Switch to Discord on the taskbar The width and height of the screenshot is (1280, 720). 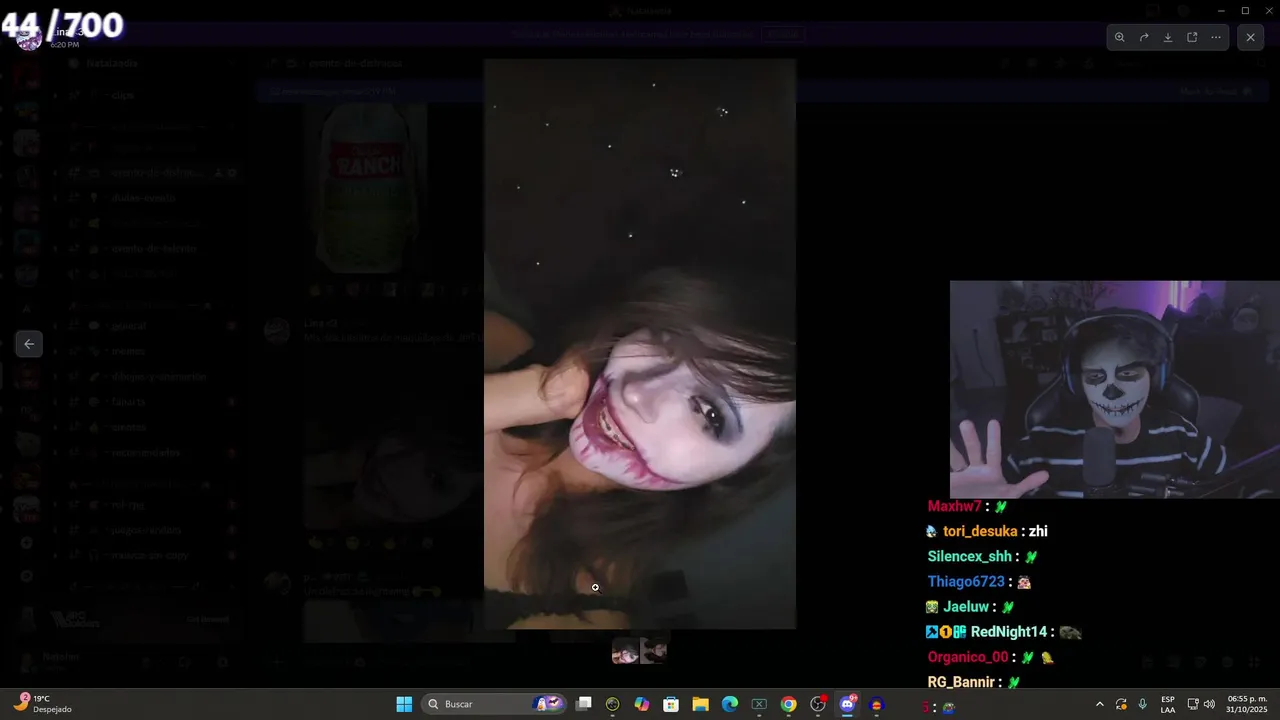coord(847,704)
